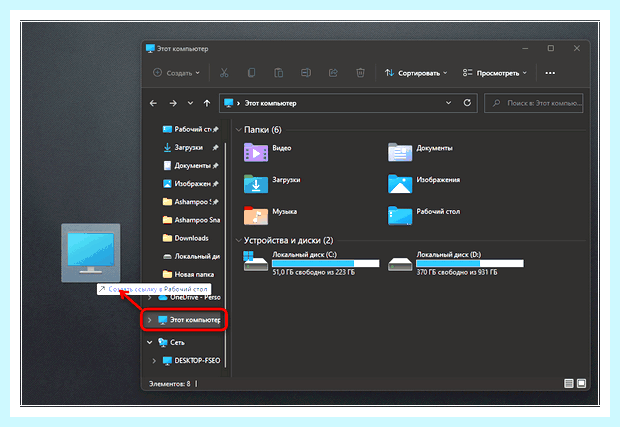This screenshot has width=620, height=427.
Task: Click the Share icon in toolbar
Action: 333,73
